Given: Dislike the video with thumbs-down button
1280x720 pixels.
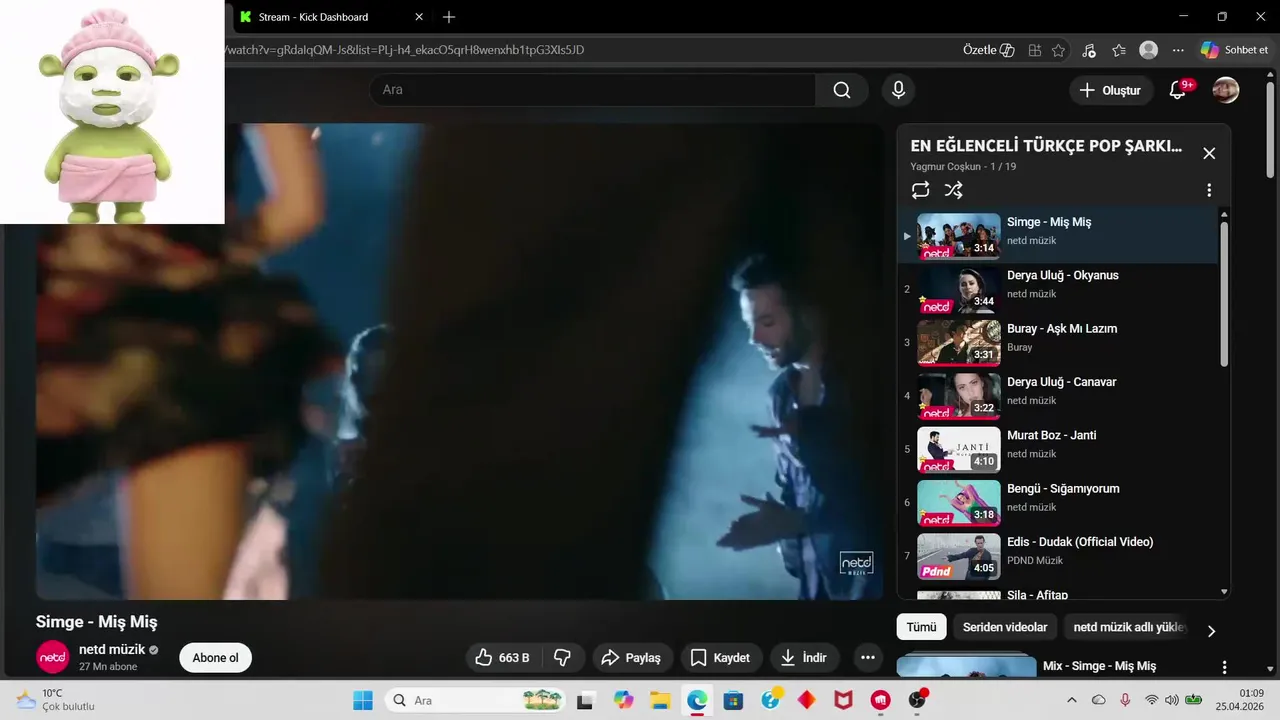Looking at the screenshot, I should pyautogui.click(x=562, y=657).
